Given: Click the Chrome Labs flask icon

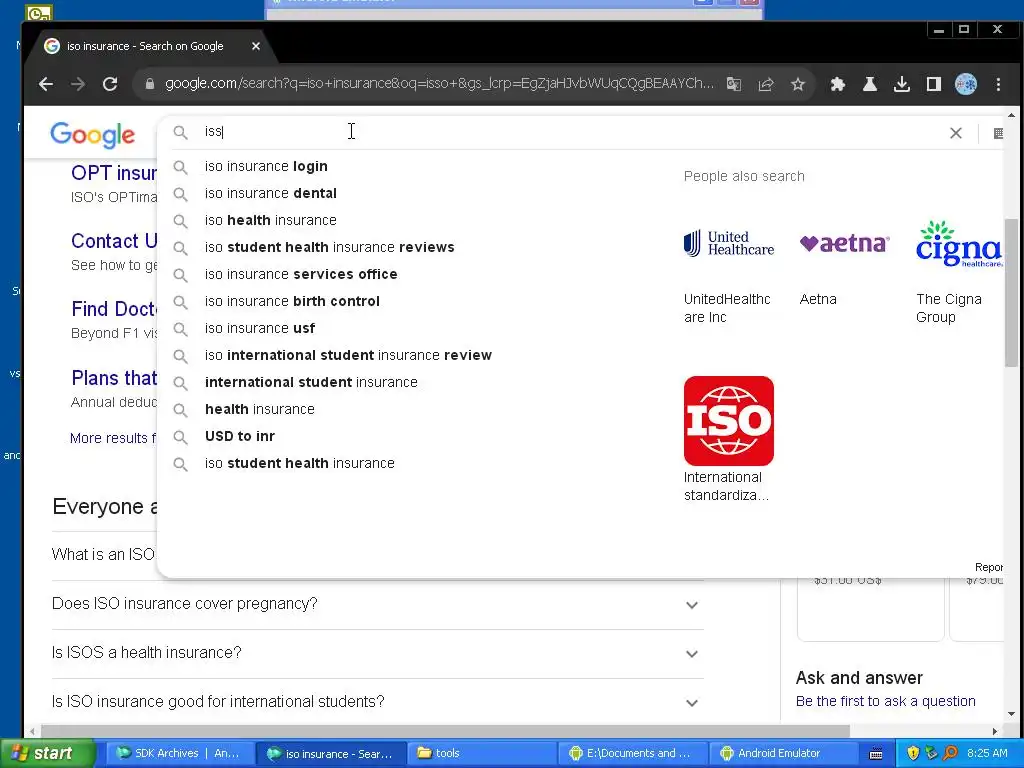Looking at the screenshot, I should point(869,84).
